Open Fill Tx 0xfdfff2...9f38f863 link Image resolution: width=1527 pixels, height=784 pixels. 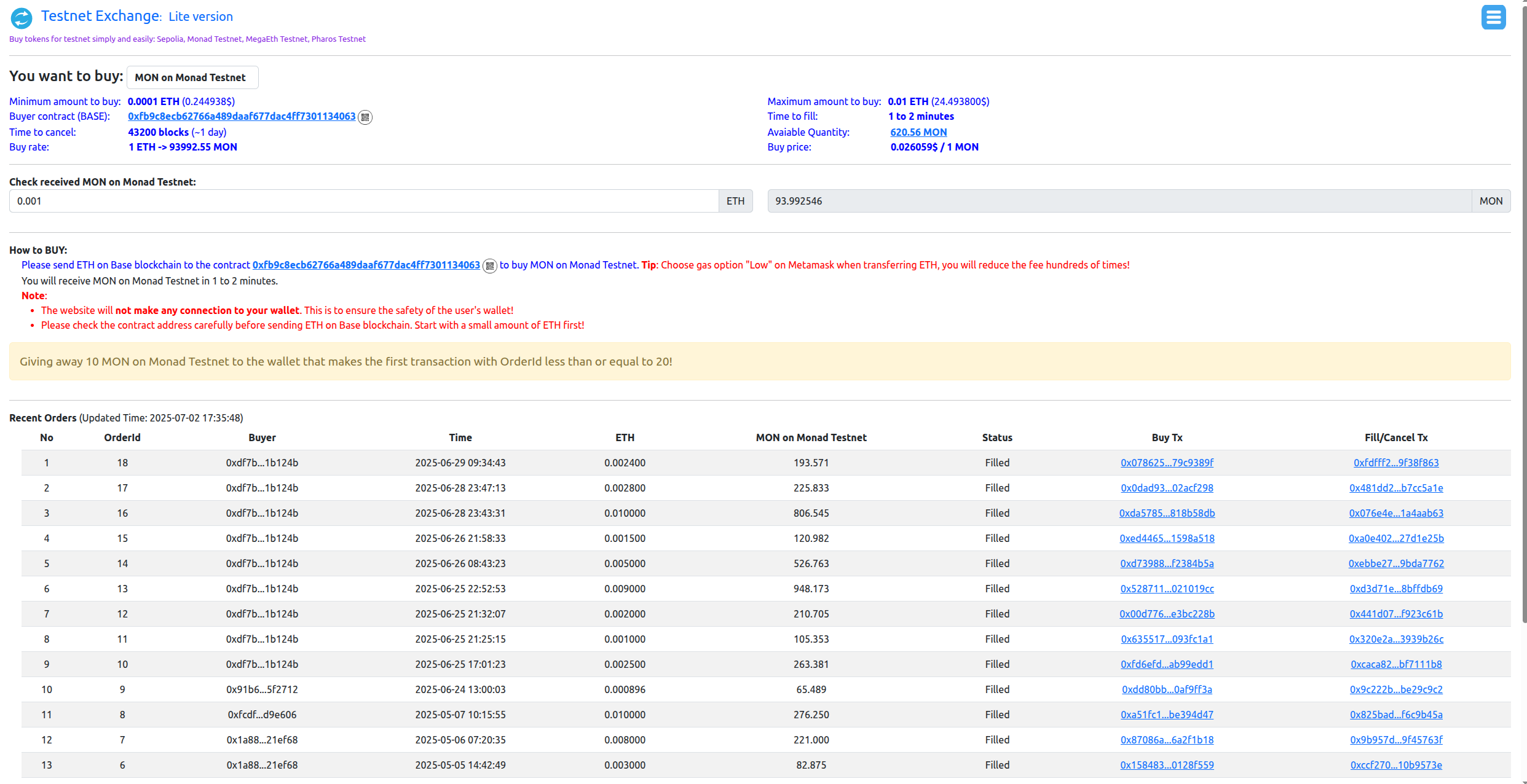pos(1396,463)
